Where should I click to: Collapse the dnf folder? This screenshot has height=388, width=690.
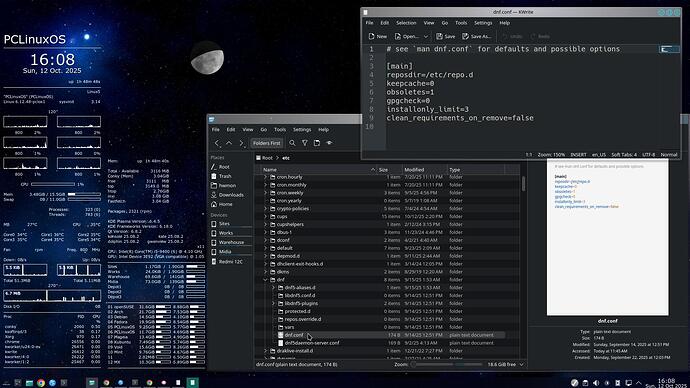[265, 280]
